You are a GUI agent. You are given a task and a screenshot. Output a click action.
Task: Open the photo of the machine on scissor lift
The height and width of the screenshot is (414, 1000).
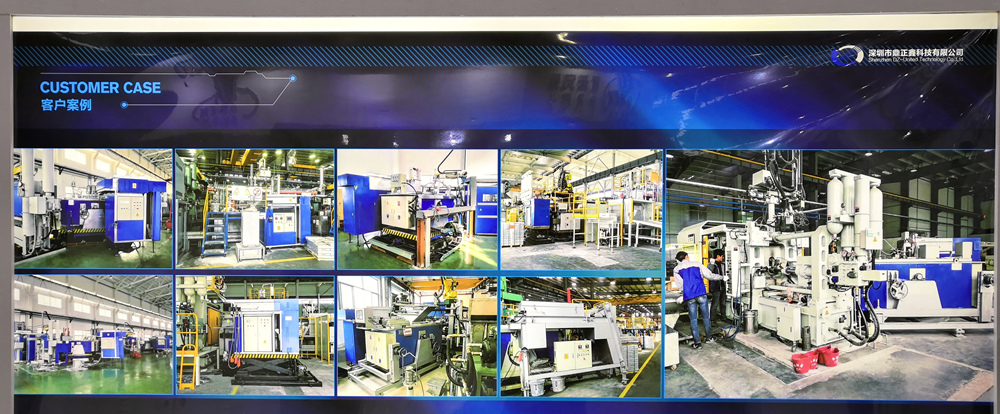pos(254,335)
